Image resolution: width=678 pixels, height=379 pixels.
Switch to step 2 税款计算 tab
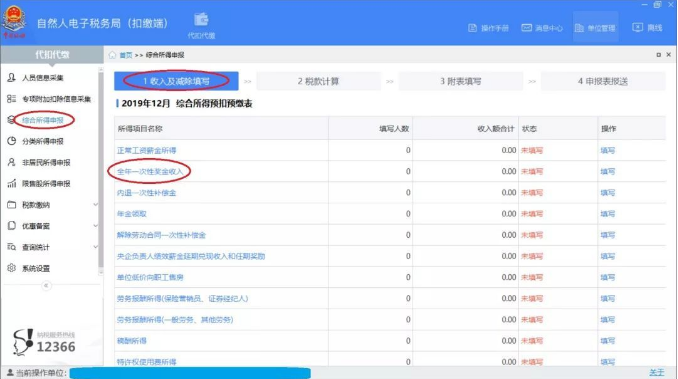pos(318,81)
